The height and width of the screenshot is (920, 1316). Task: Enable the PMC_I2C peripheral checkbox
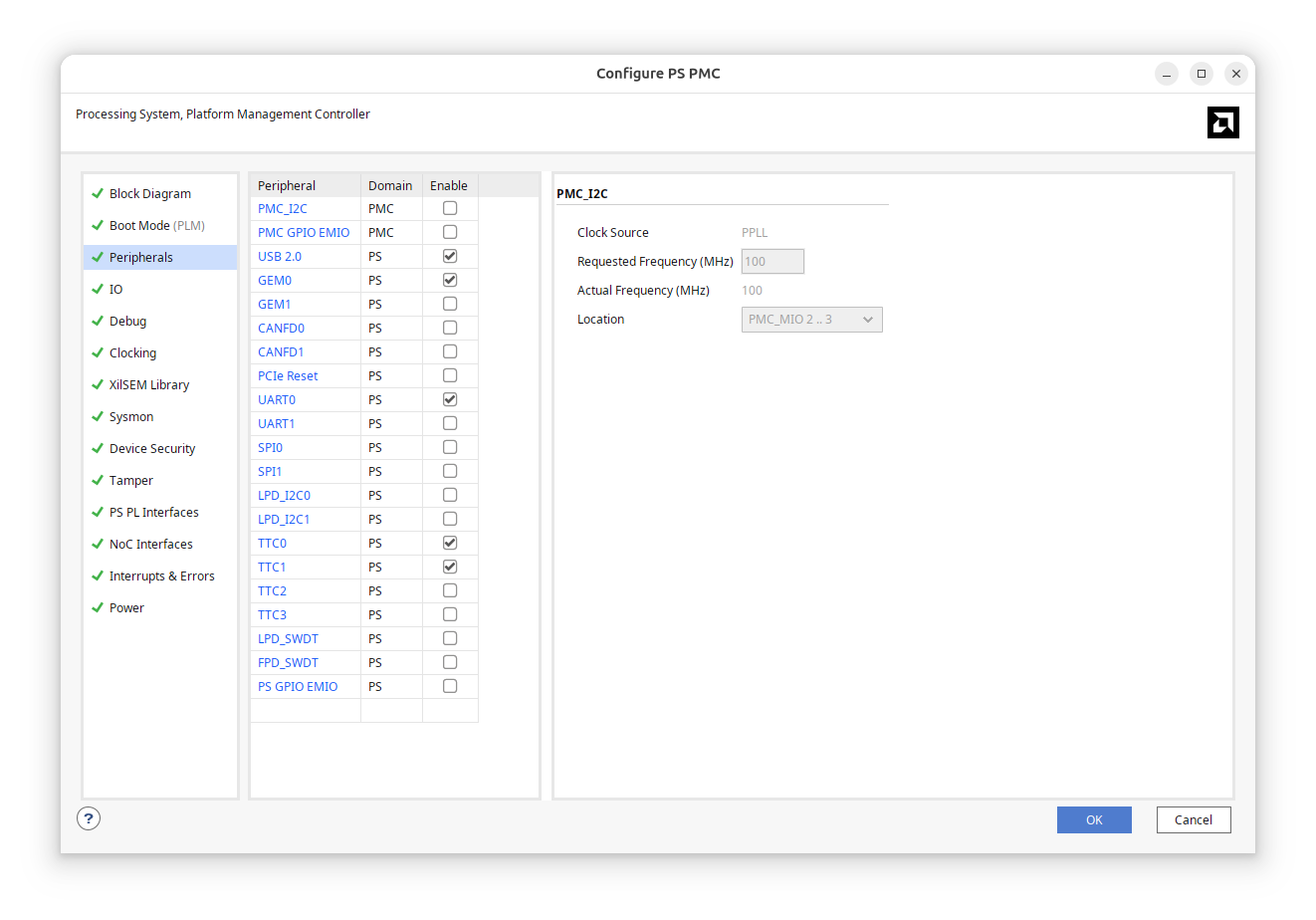click(x=450, y=208)
